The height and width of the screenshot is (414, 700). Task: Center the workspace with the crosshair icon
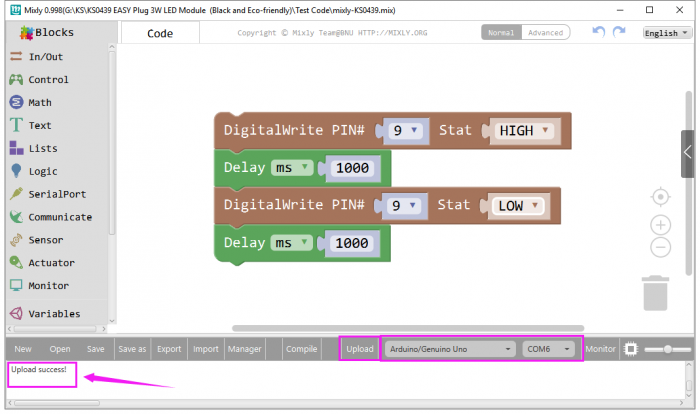659,197
